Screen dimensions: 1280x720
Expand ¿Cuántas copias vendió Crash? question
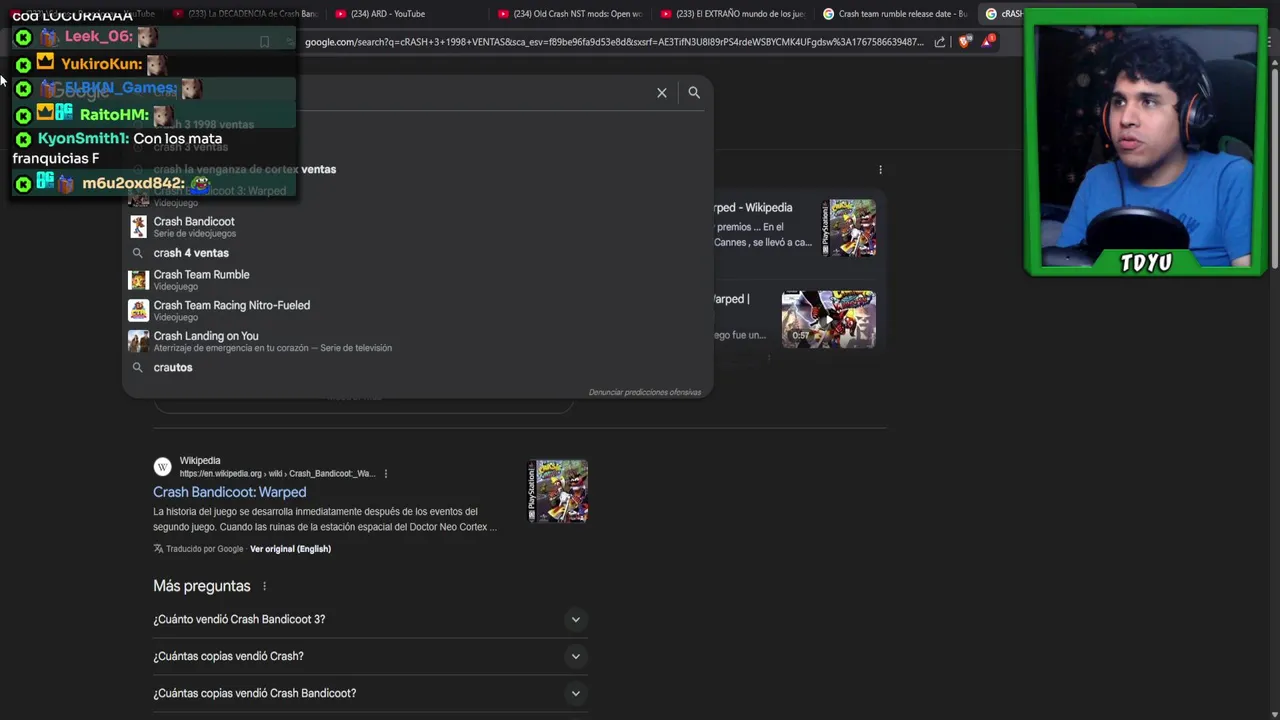[369, 656]
